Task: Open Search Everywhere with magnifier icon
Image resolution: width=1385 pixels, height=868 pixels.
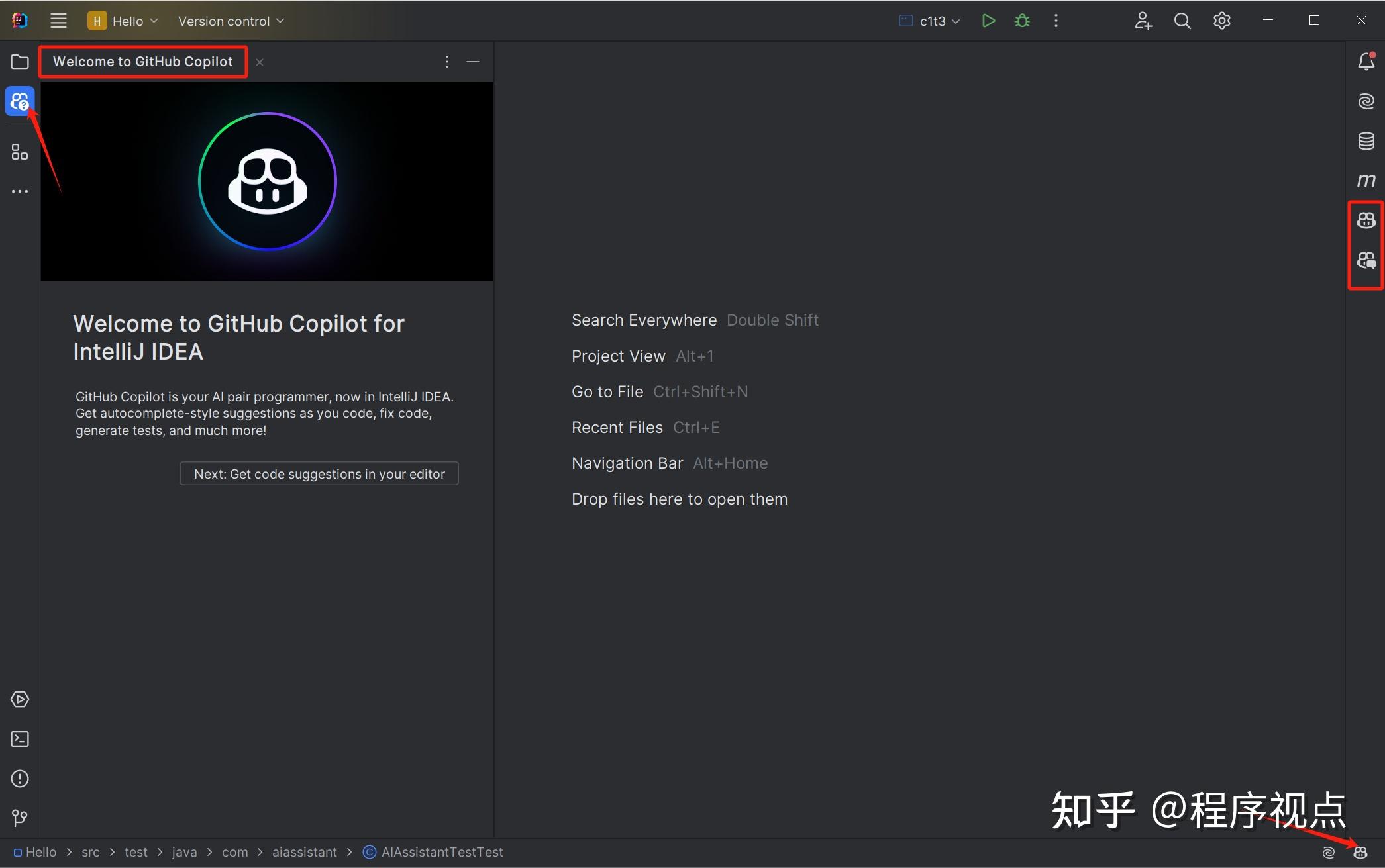Action: click(1182, 21)
